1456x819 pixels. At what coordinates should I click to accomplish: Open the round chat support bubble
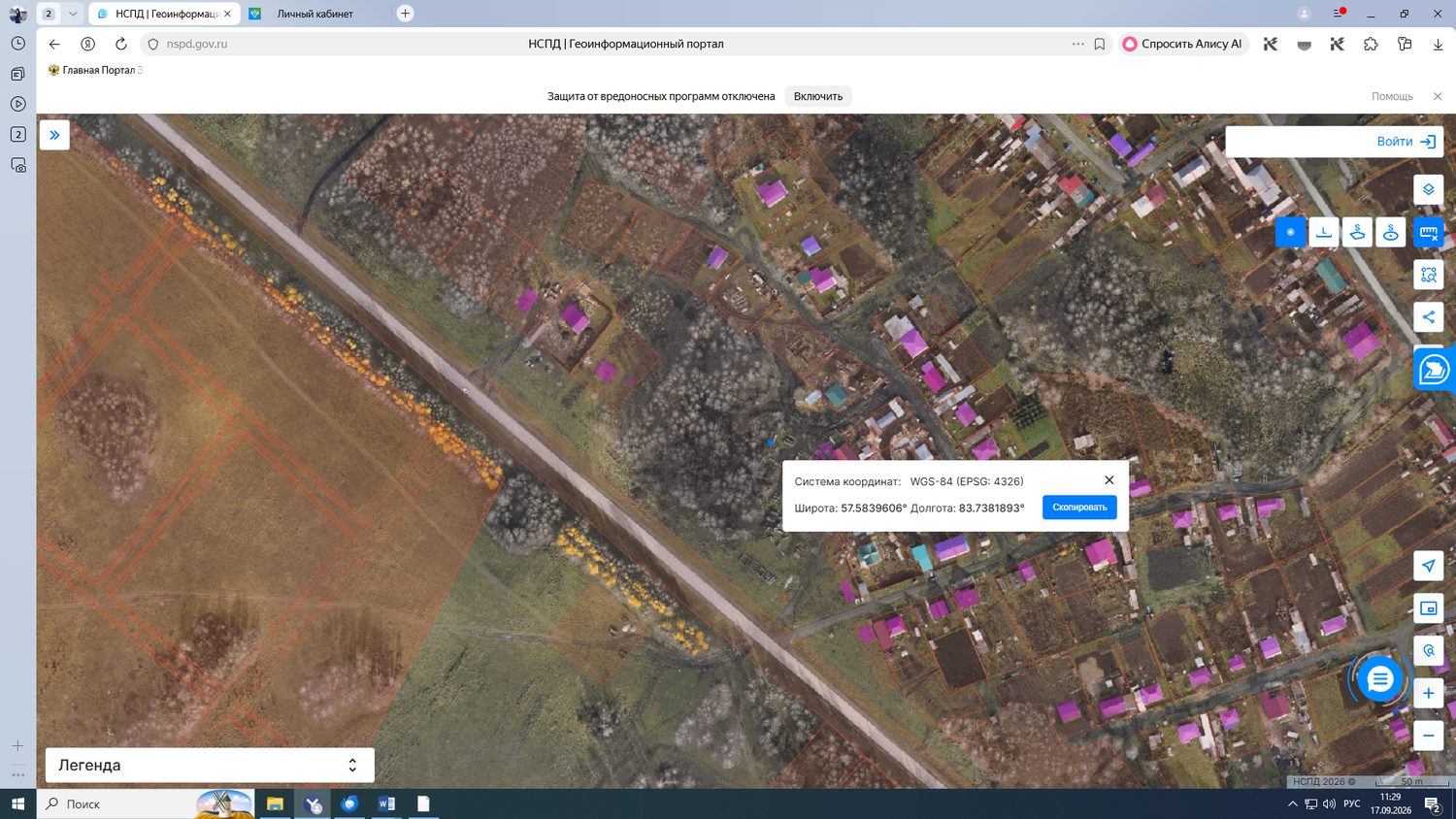coord(1379,679)
